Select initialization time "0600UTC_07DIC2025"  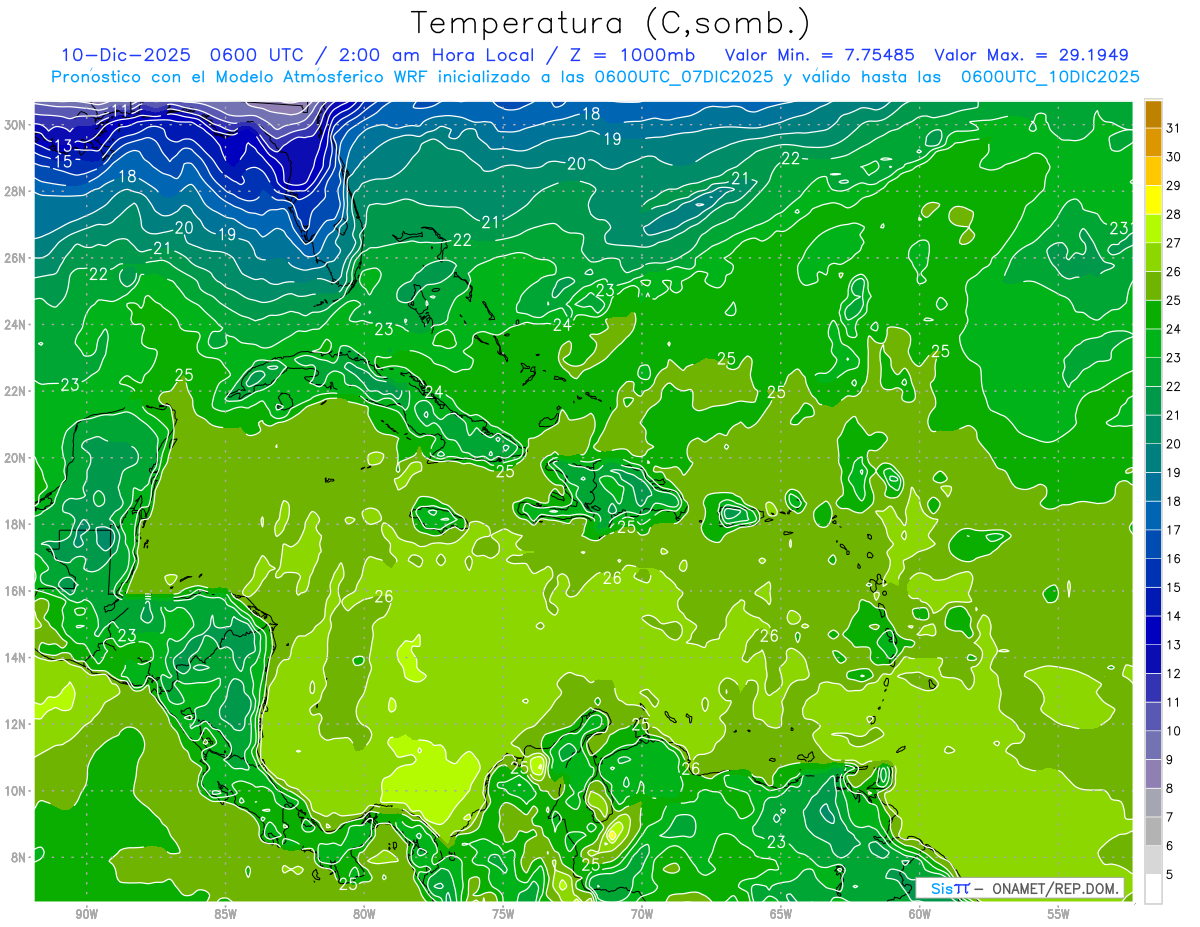[x=684, y=77]
